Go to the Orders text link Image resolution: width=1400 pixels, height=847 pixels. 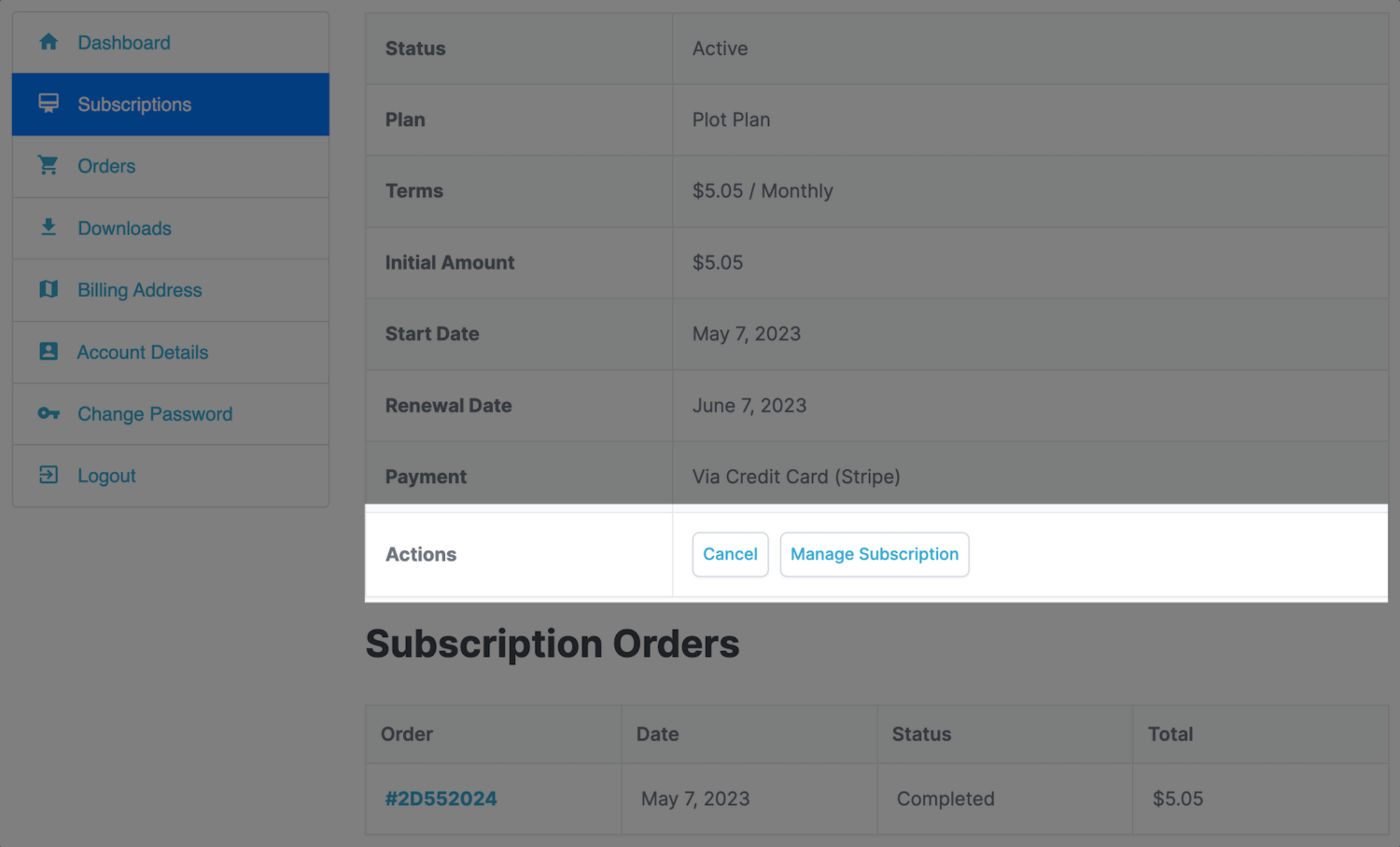pyautogui.click(x=106, y=166)
